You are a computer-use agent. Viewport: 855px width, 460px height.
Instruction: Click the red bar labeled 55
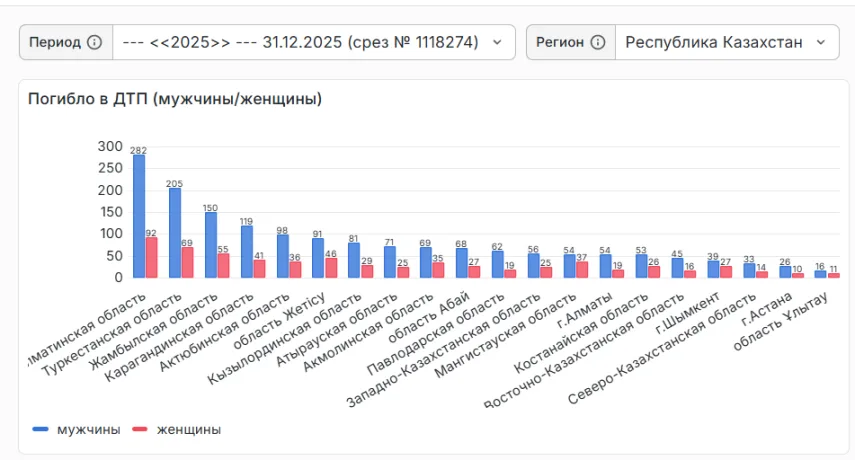(223, 265)
